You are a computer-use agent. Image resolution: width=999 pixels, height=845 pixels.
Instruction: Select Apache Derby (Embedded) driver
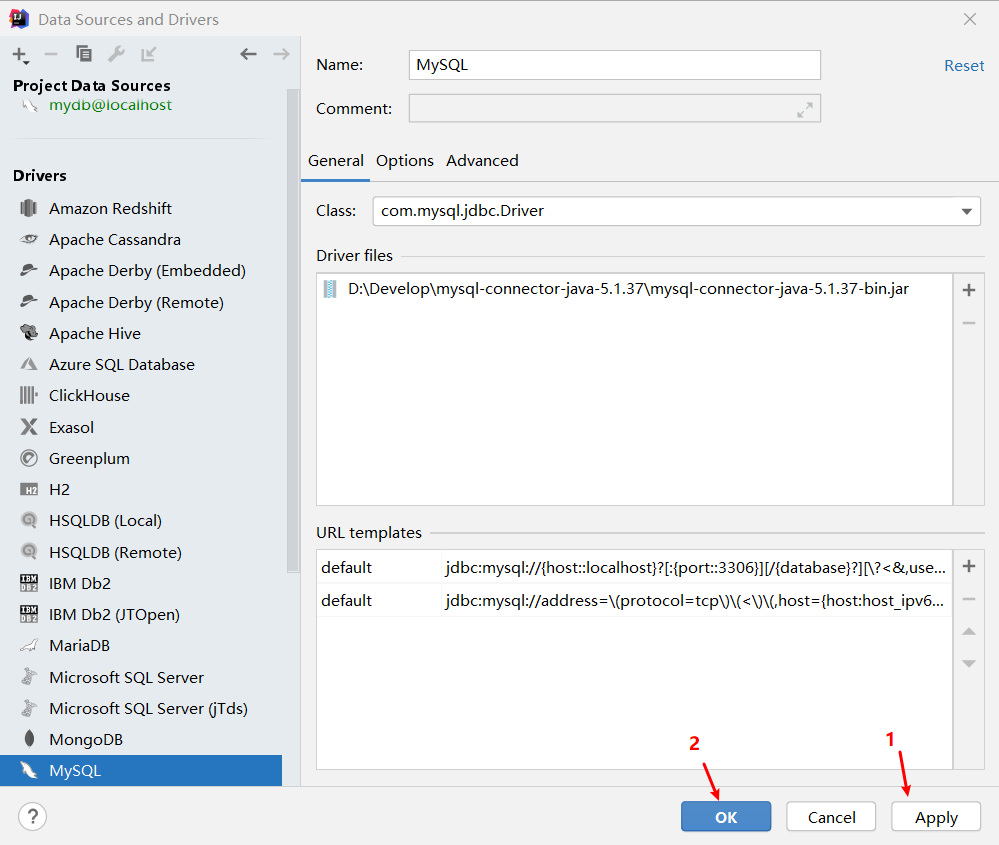[x=141, y=271]
